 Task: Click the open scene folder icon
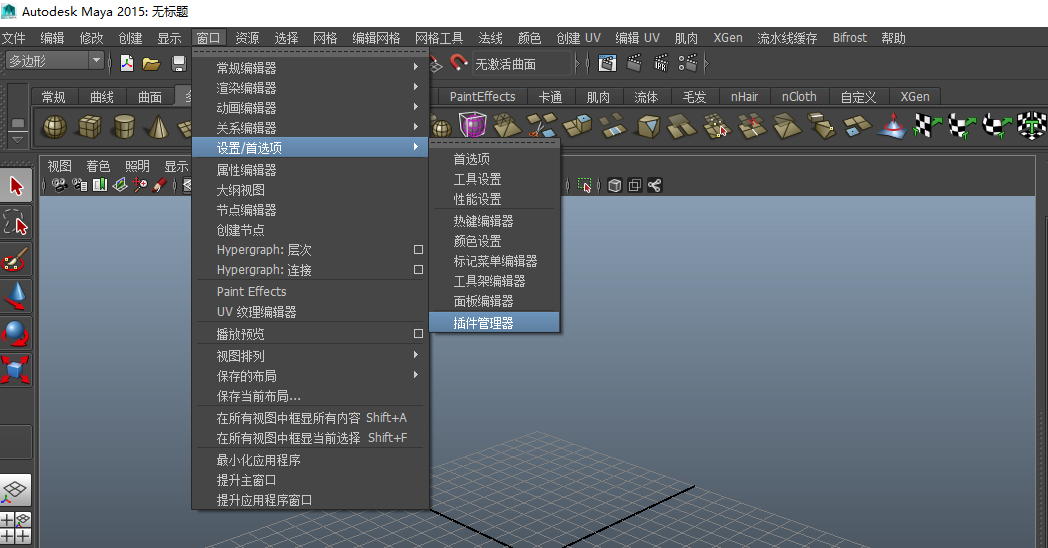152,64
